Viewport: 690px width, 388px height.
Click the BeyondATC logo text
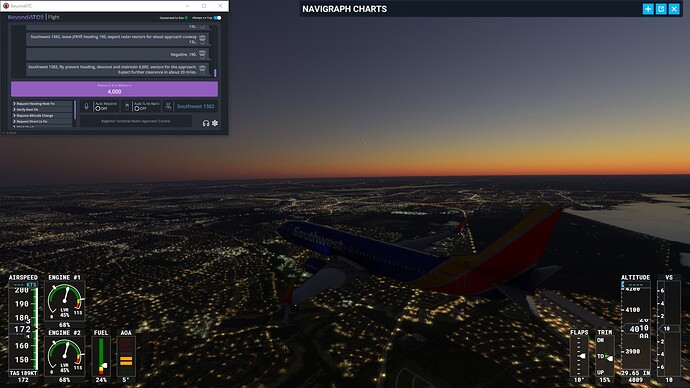tap(26, 17)
